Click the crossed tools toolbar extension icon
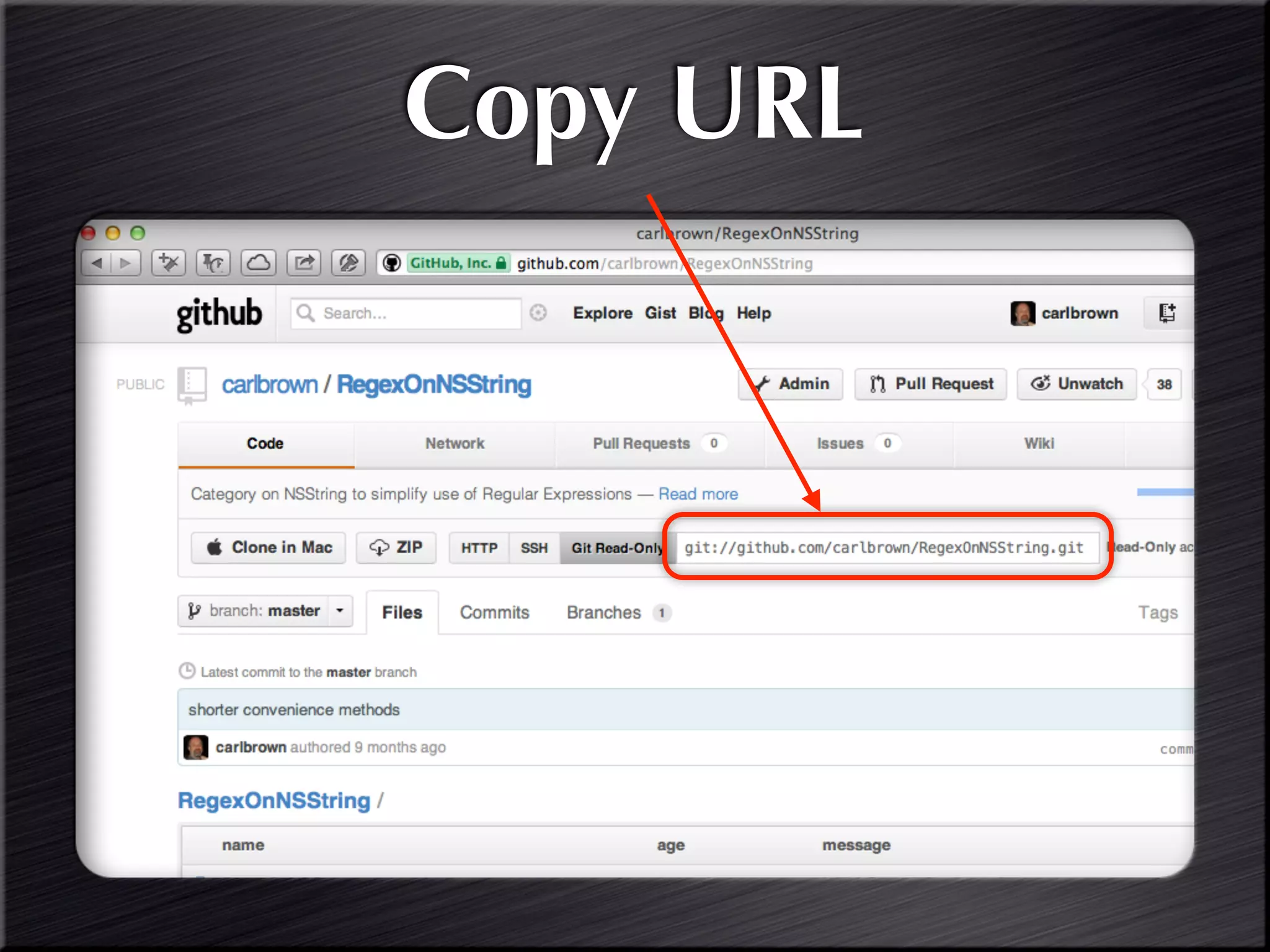1270x952 pixels. point(169,263)
